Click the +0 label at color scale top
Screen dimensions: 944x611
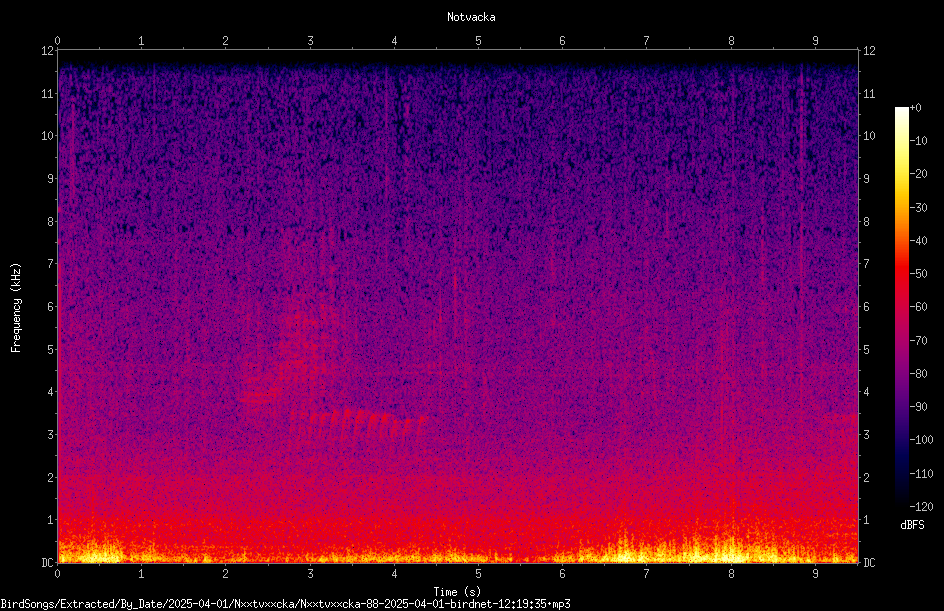click(x=916, y=108)
